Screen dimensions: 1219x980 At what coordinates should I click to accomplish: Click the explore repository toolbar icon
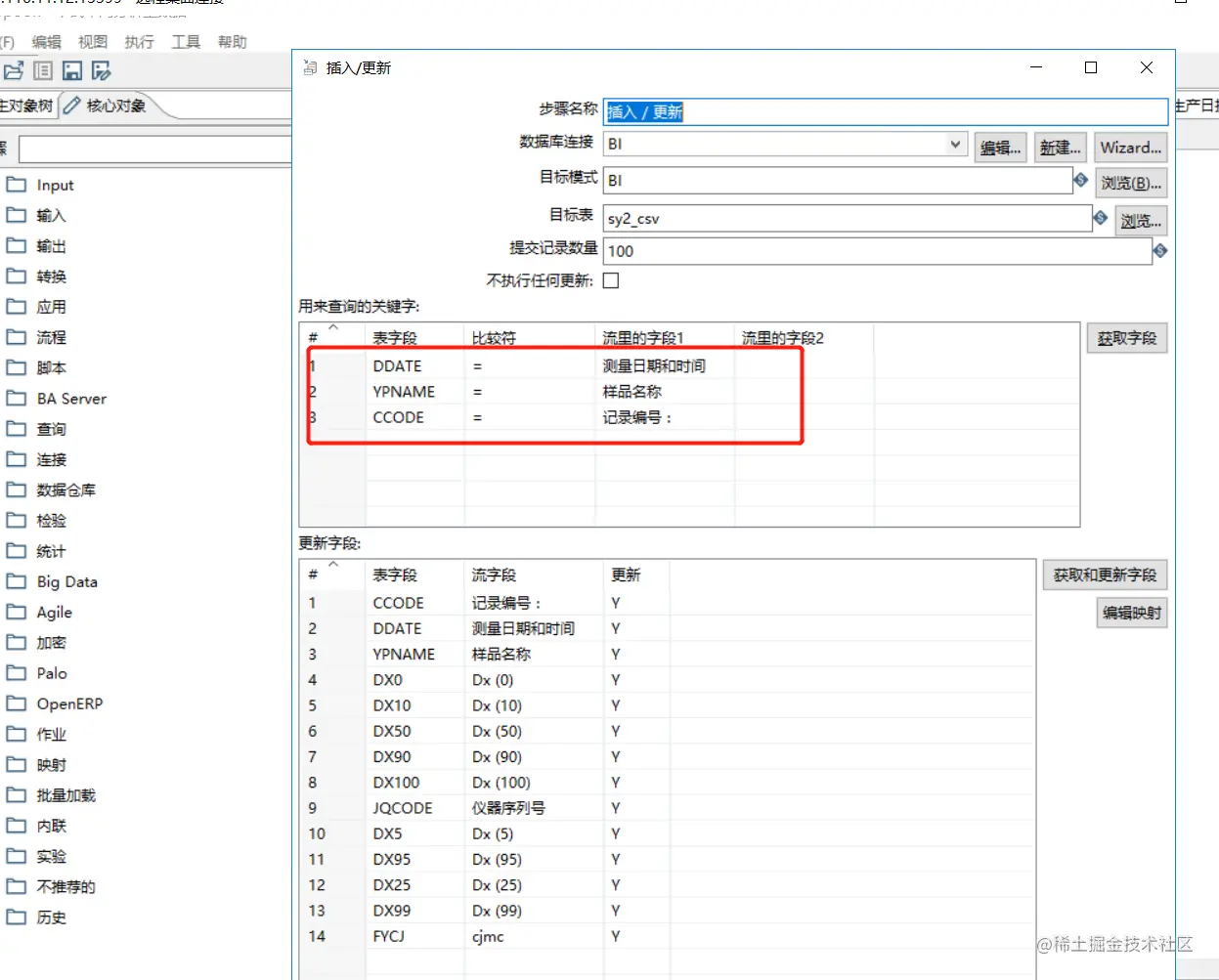coord(43,70)
